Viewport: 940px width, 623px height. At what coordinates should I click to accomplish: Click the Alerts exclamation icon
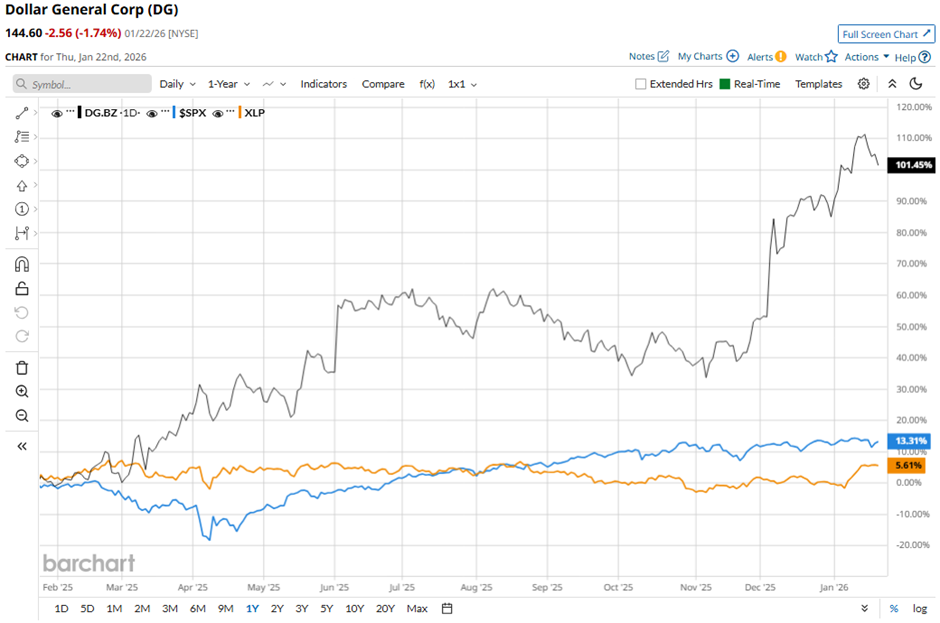point(781,56)
